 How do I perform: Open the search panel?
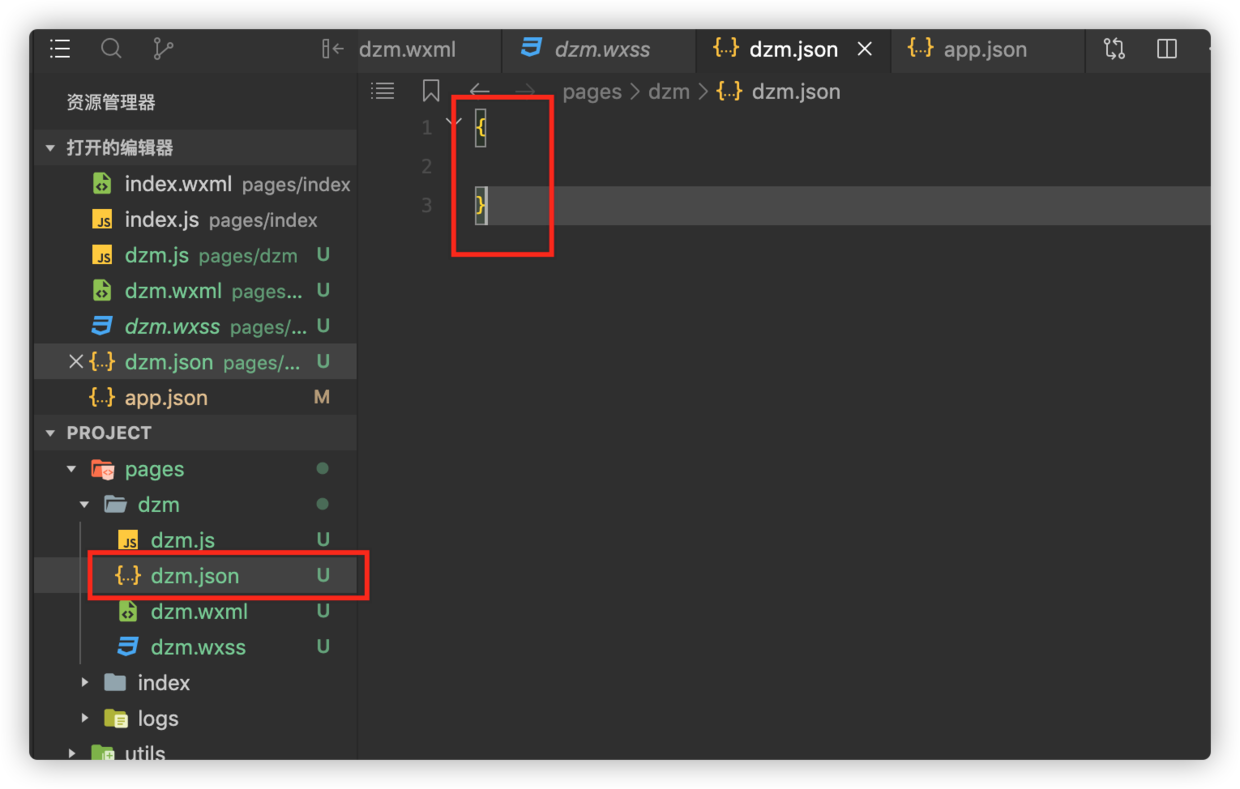pyautogui.click(x=111, y=48)
